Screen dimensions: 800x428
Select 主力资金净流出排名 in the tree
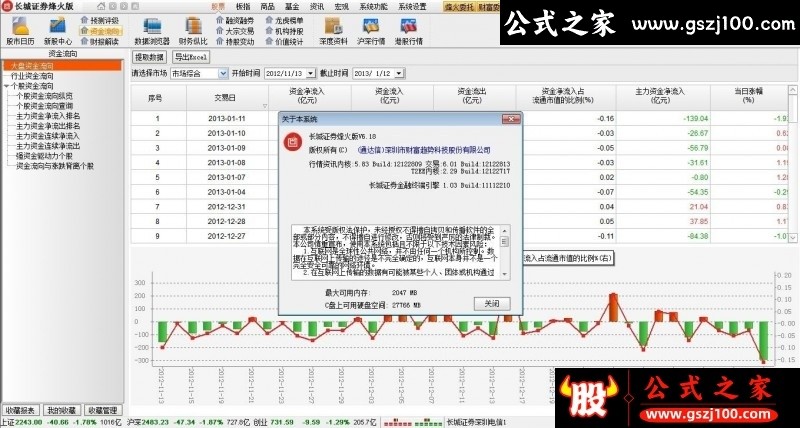coord(48,125)
